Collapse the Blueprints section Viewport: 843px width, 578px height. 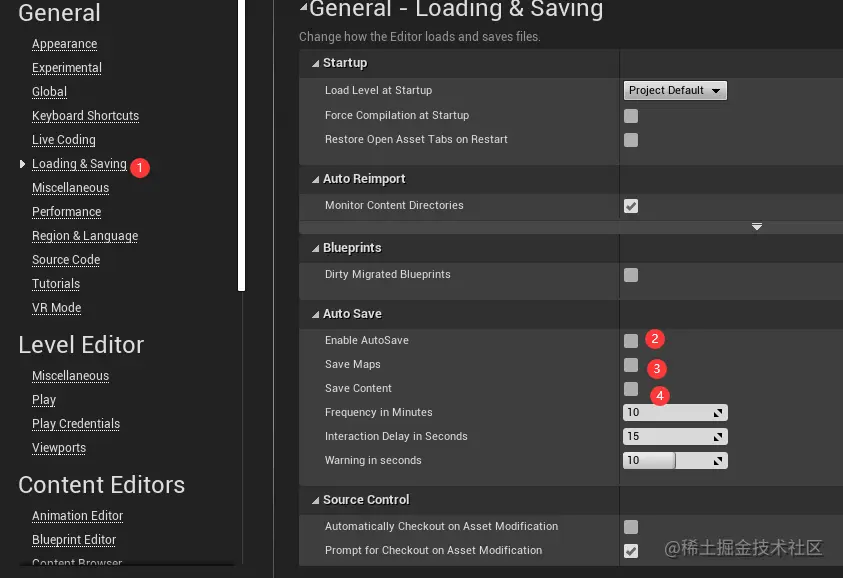pyautogui.click(x=316, y=248)
